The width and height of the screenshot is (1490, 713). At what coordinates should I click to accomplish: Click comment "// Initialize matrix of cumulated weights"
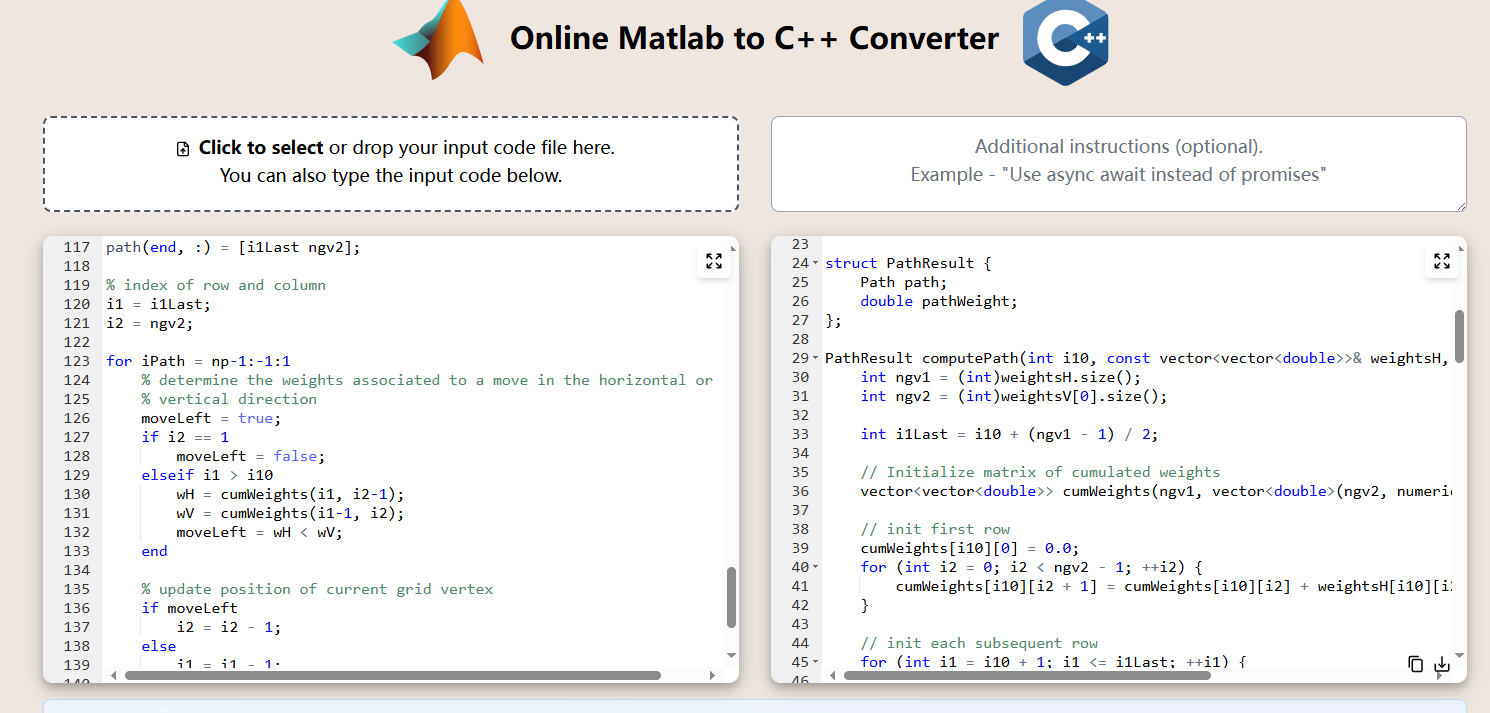pos(1041,472)
